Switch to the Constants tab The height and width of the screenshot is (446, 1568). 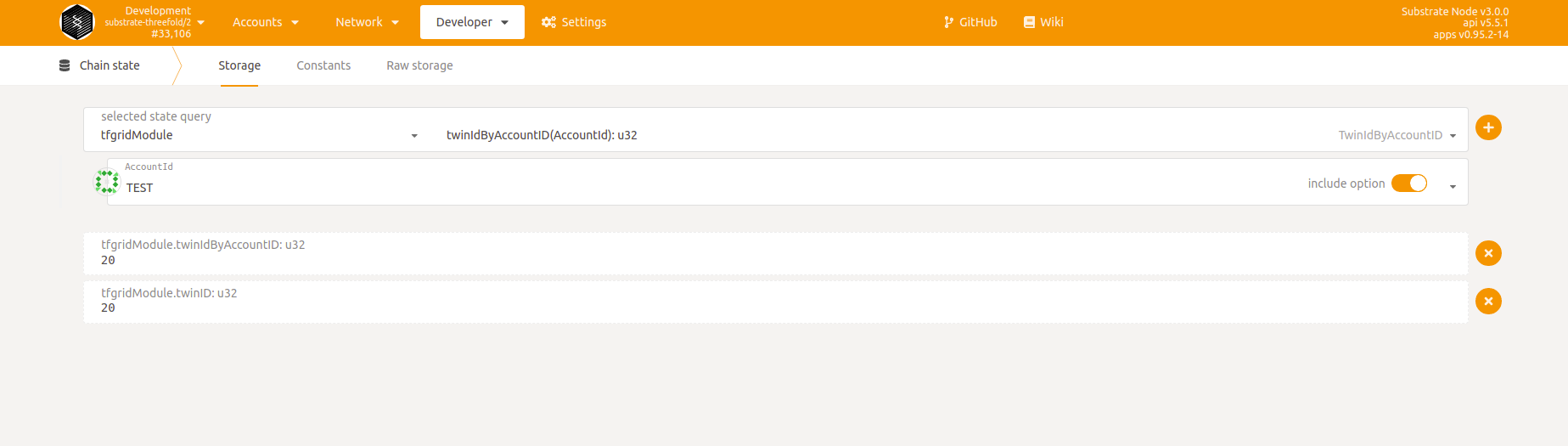click(323, 65)
